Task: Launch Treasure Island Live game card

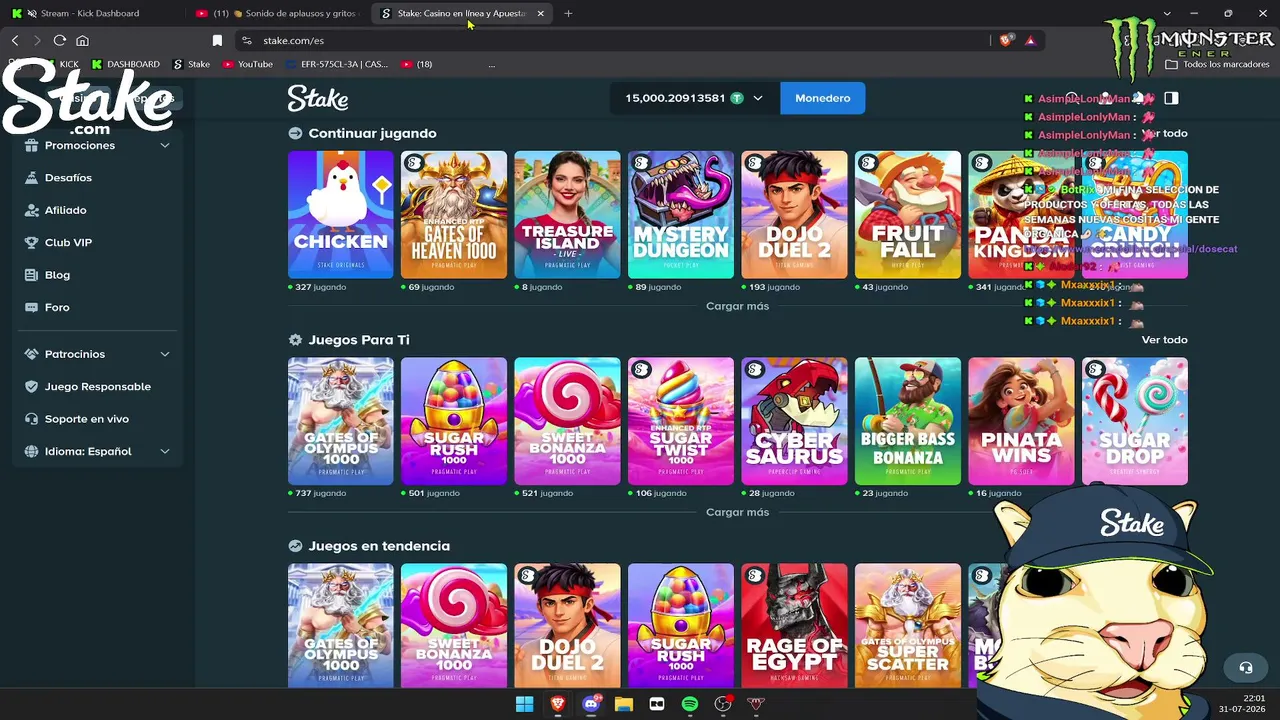Action: point(567,215)
